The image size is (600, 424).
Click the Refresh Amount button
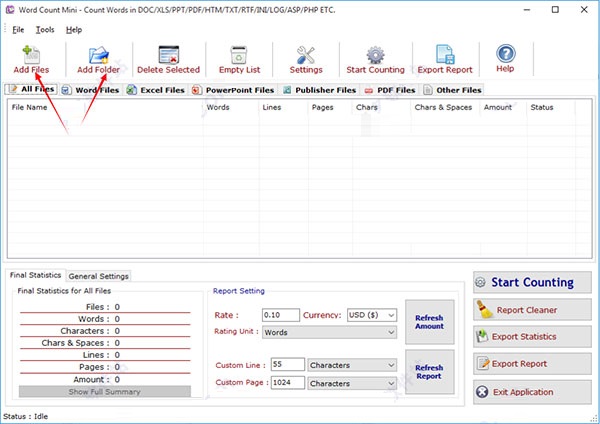tap(429, 320)
